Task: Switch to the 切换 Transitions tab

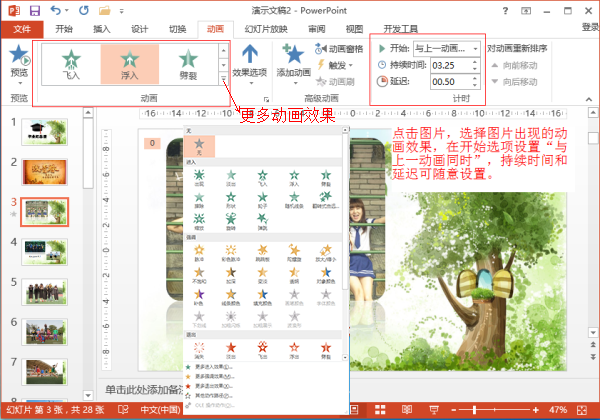Action: pos(178,29)
